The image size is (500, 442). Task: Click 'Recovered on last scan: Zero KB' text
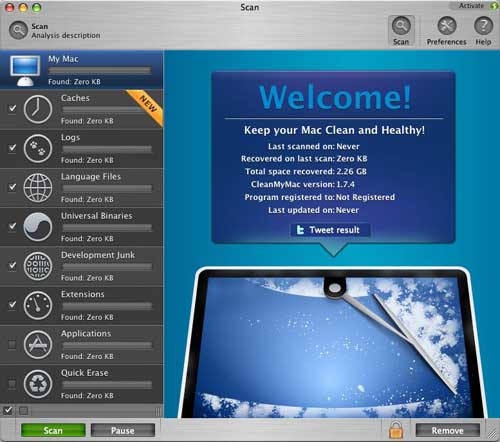point(304,159)
